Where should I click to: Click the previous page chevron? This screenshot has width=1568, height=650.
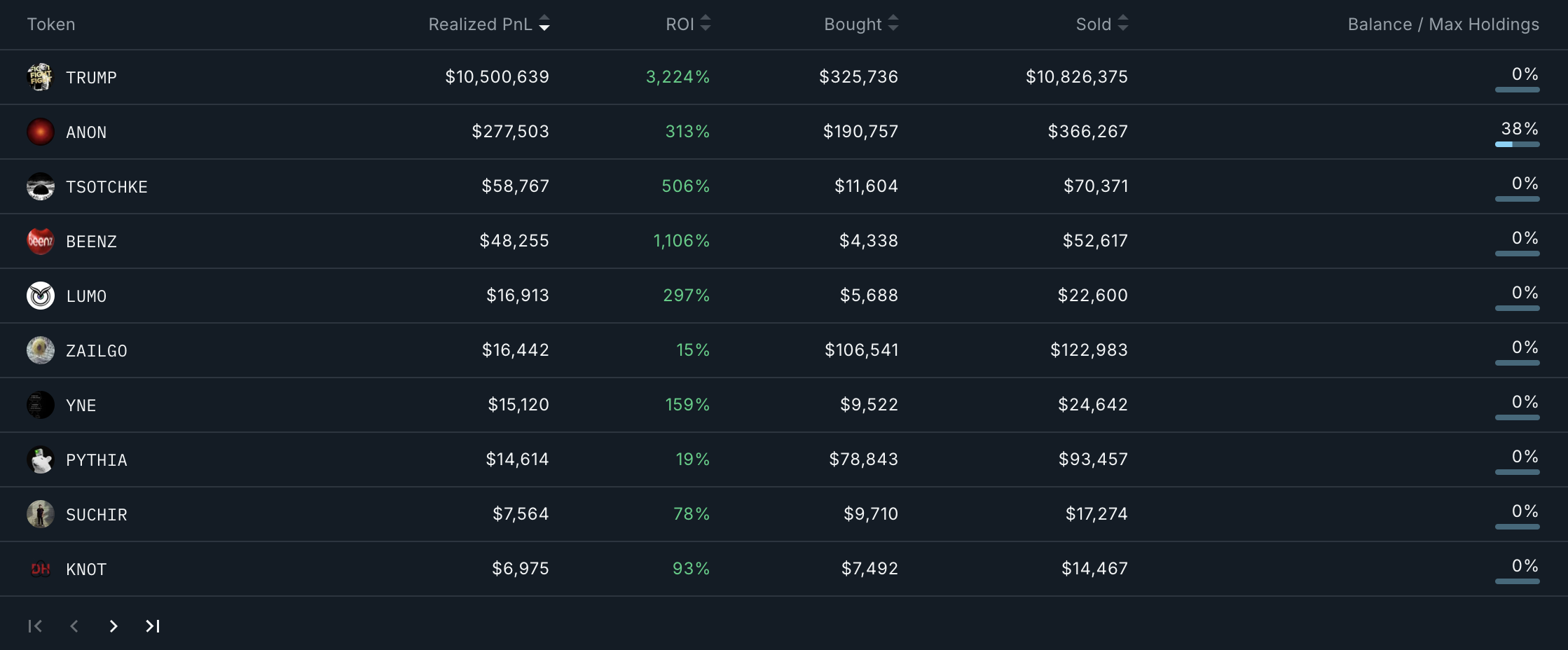(74, 626)
